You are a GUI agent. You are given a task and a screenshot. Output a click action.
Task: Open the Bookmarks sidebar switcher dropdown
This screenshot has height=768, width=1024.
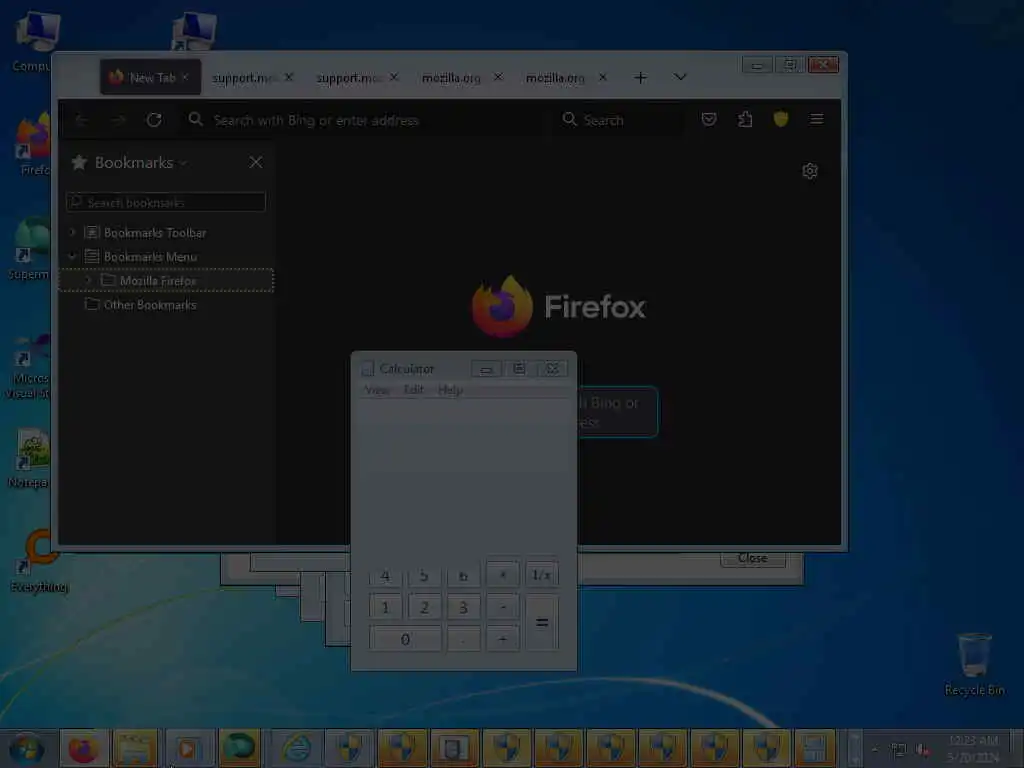click(184, 163)
